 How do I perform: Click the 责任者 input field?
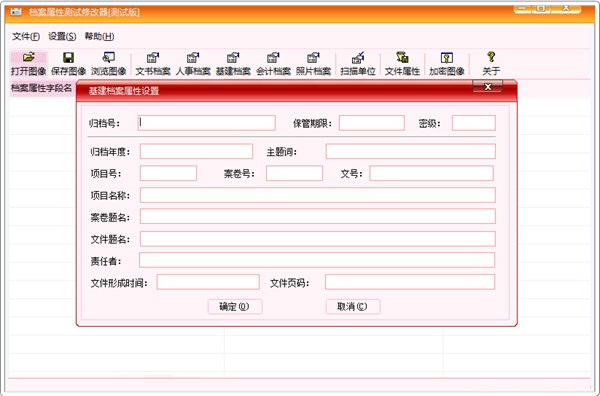317,260
